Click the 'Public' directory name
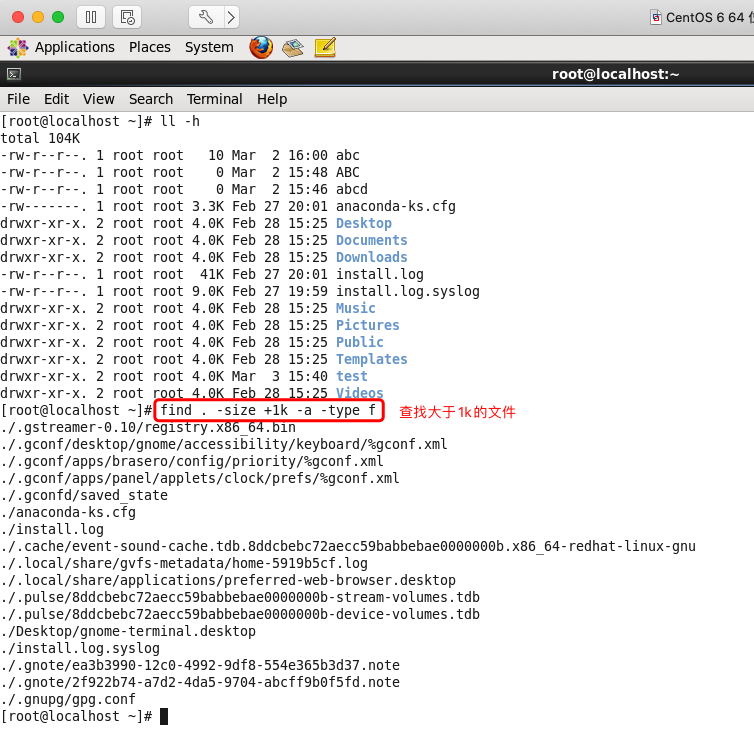754x731 pixels. [359, 342]
